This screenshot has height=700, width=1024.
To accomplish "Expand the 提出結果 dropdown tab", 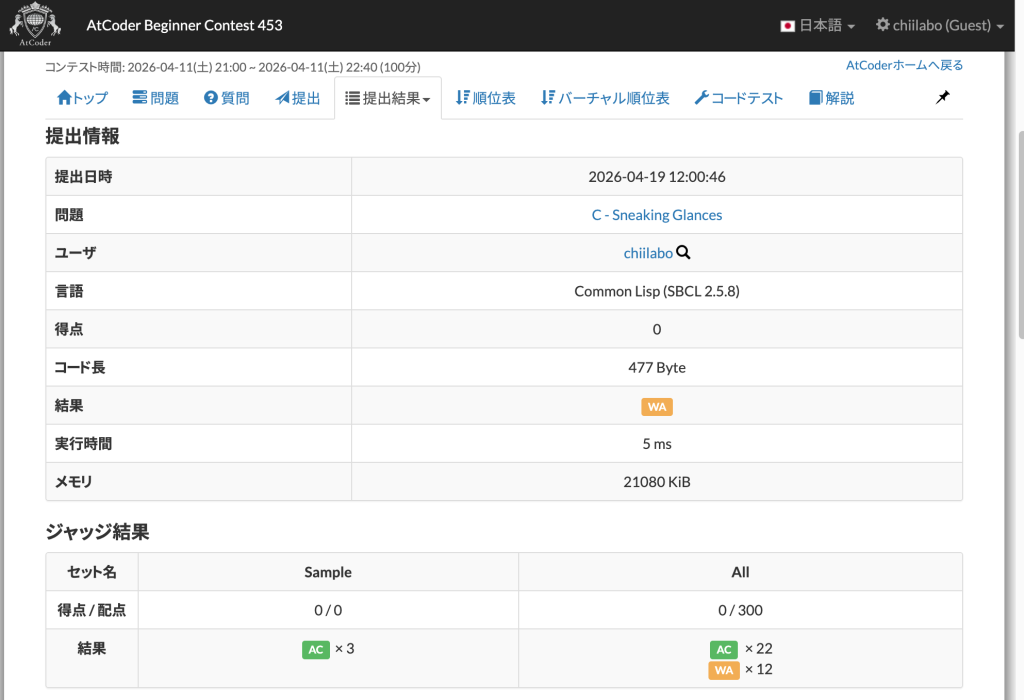I will pos(387,98).
